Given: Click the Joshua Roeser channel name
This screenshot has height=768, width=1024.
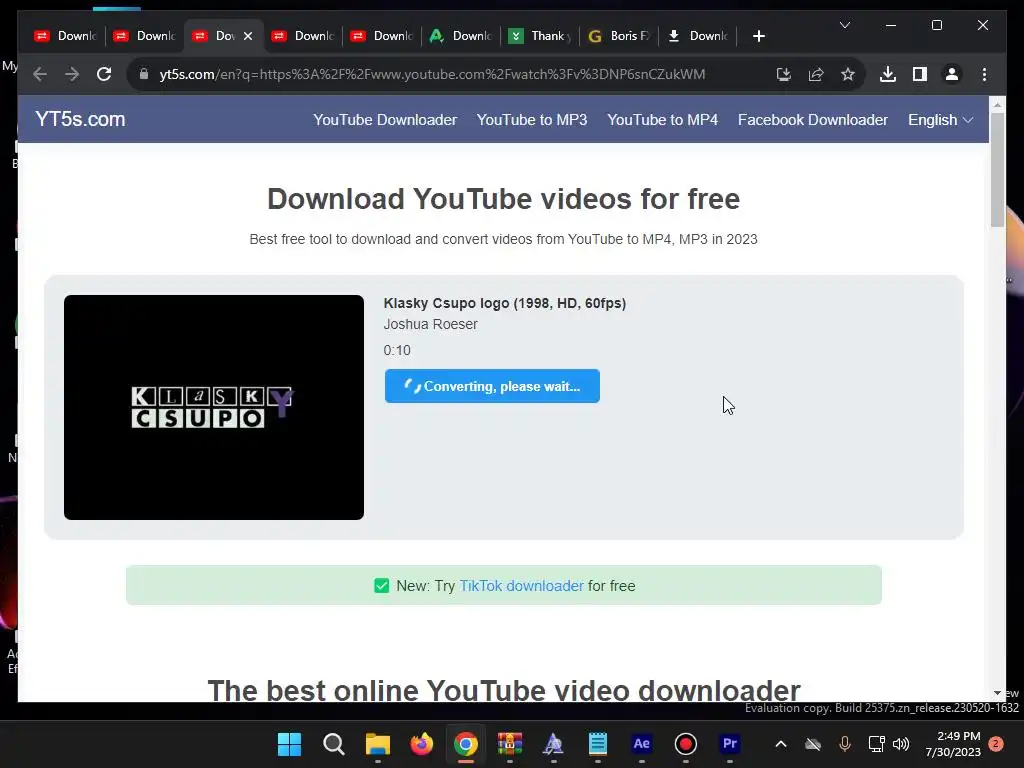Looking at the screenshot, I should pyautogui.click(x=430, y=324).
